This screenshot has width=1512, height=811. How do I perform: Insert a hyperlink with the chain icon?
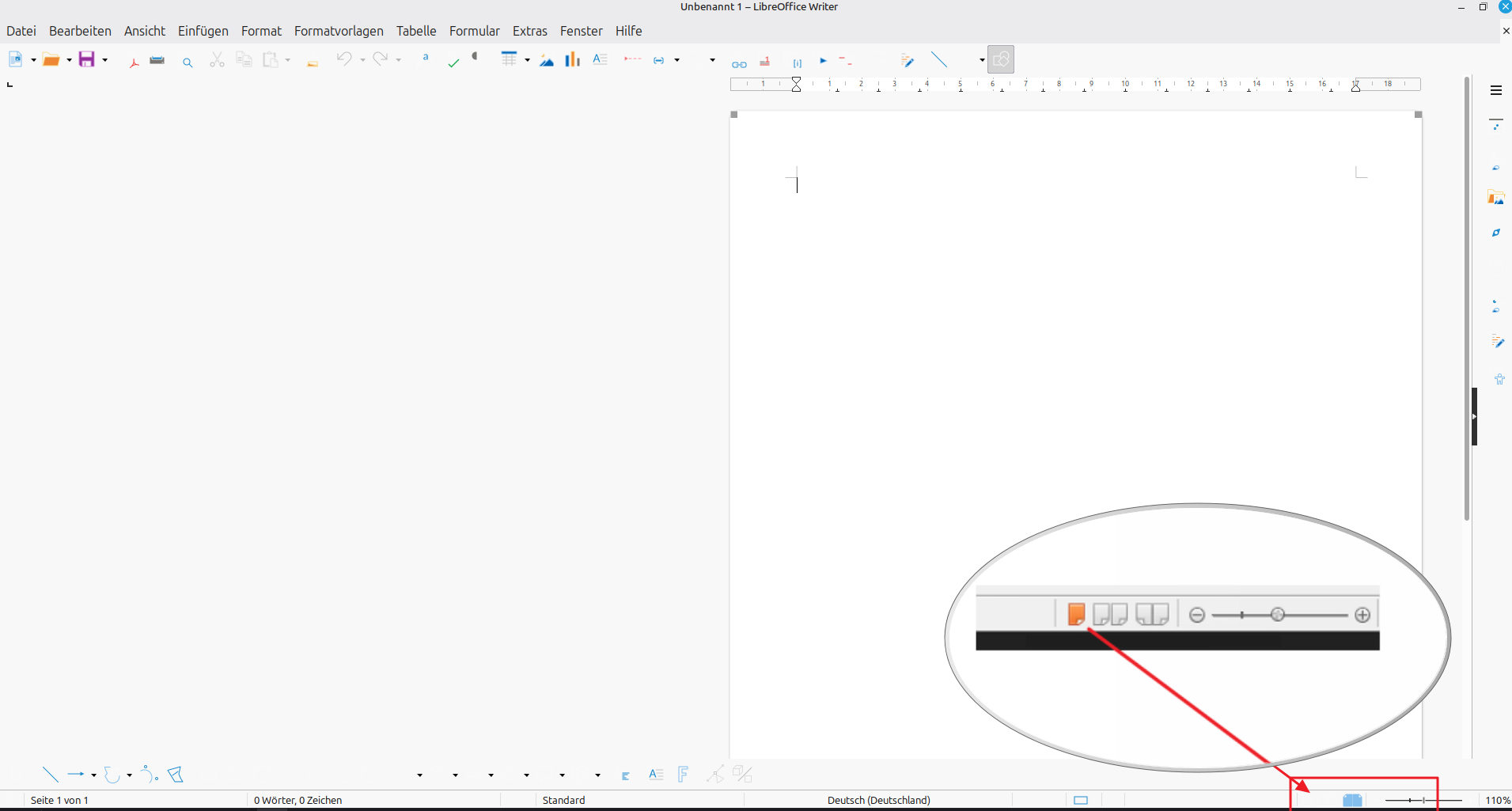point(739,63)
